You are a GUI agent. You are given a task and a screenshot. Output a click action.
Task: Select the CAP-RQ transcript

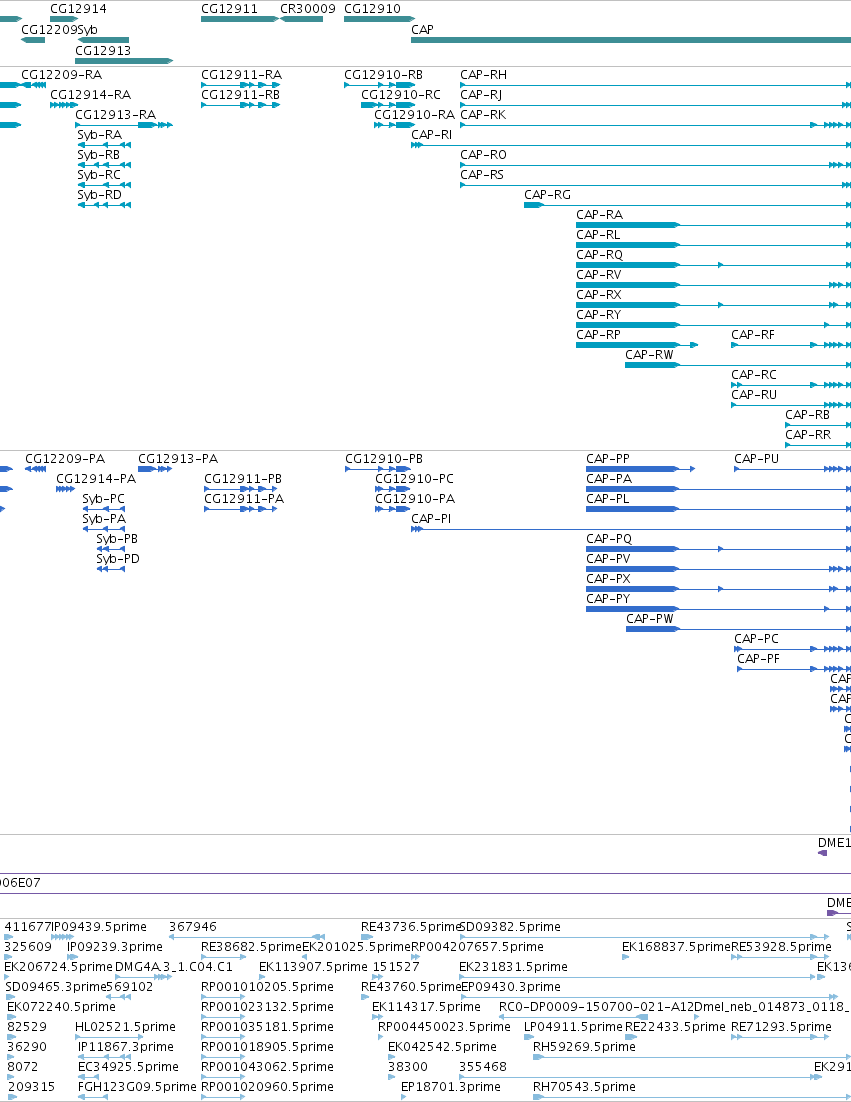click(x=599, y=254)
